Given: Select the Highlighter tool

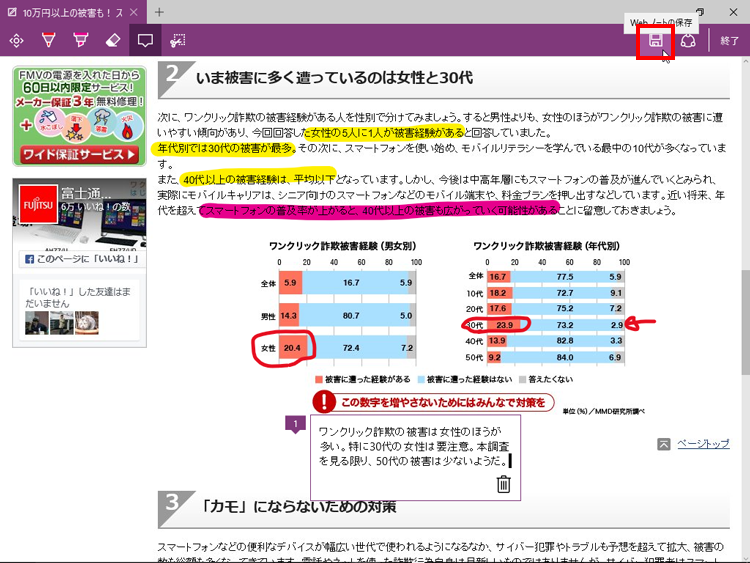Looking at the screenshot, I should (x=80, y=41).
